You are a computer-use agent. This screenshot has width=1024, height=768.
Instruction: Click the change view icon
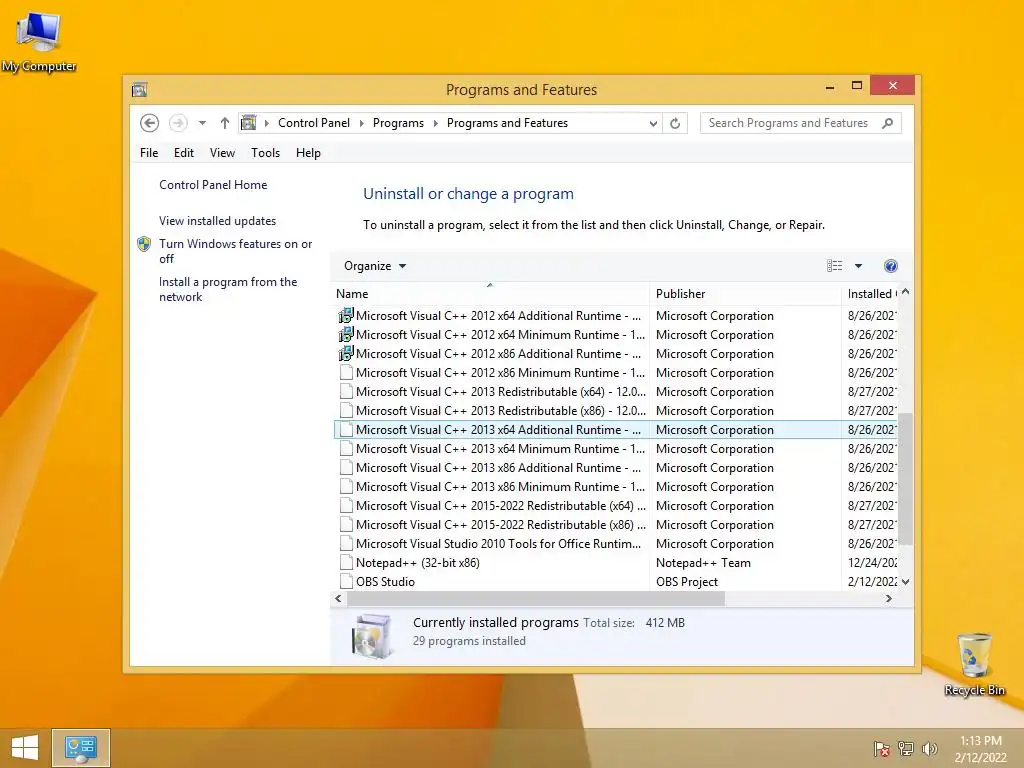[x=835, y=266]
